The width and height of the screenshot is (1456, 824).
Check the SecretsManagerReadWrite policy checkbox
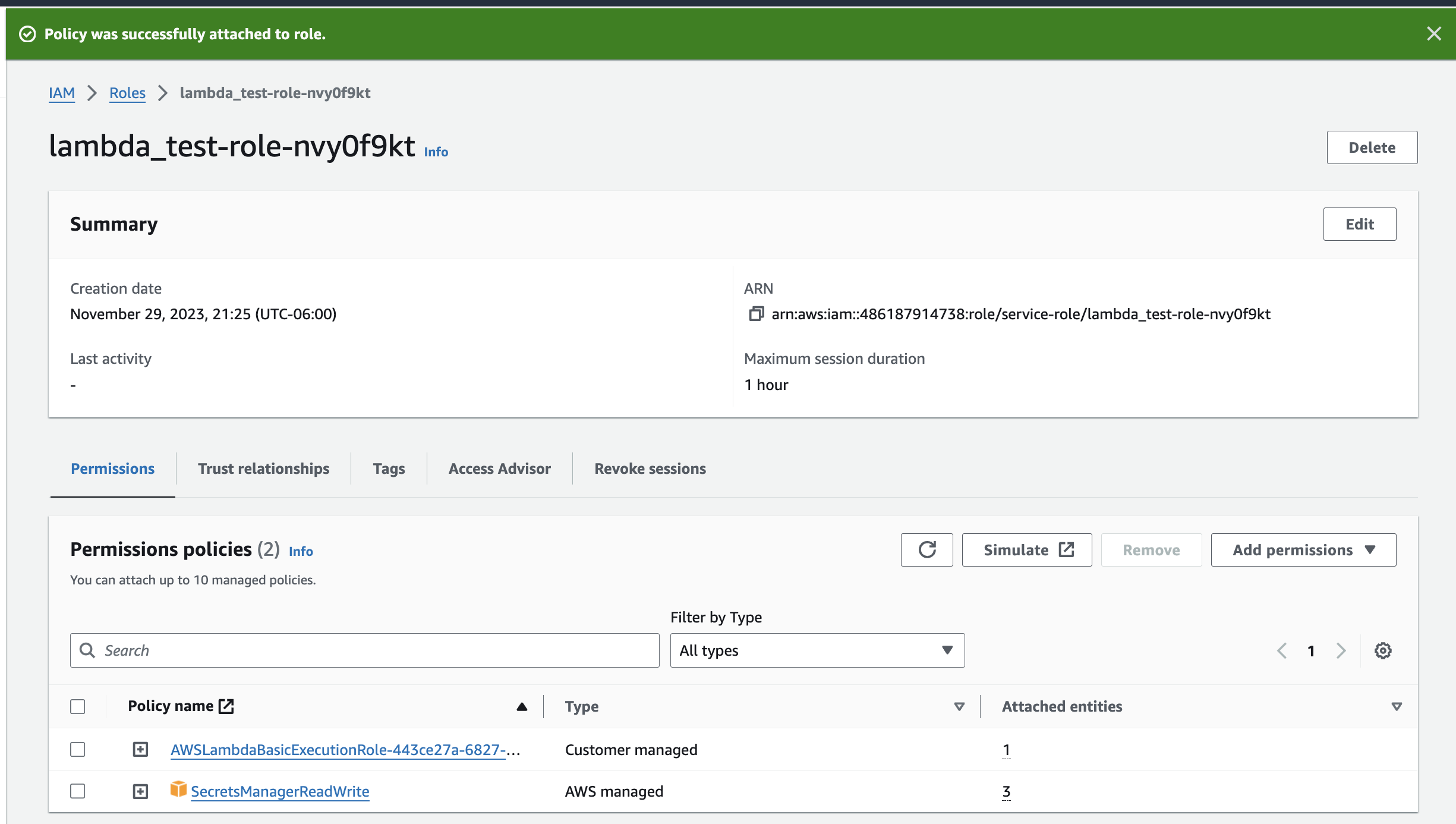(78, 791)
